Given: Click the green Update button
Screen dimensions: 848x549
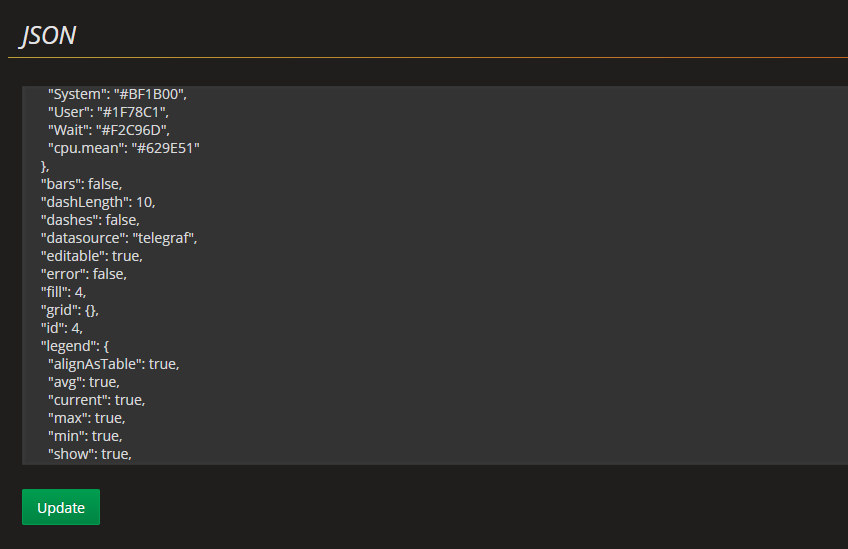Looking at the screenshot, I should click(61, 507).
